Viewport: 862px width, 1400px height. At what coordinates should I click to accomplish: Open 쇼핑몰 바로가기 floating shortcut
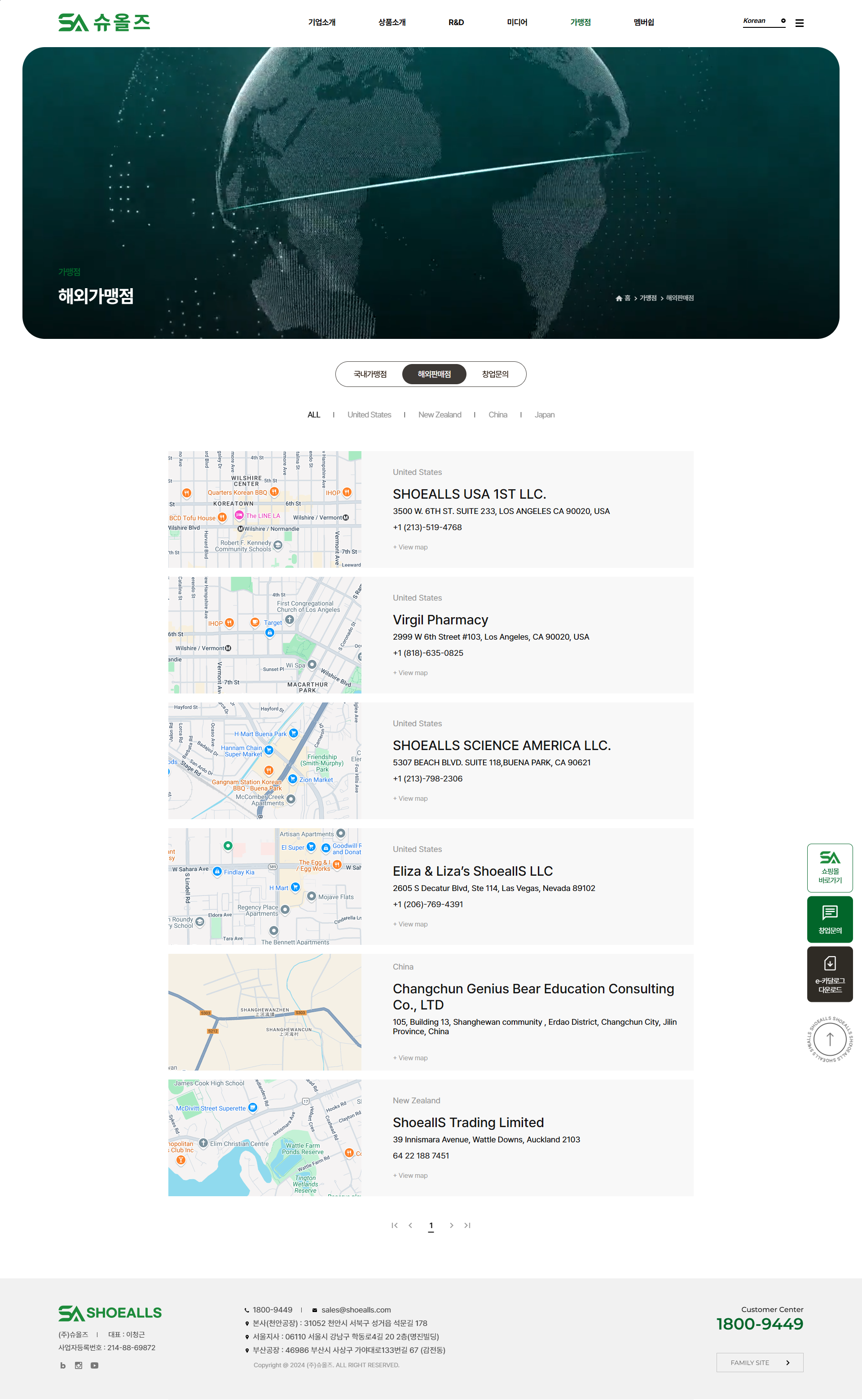point(830,867)
